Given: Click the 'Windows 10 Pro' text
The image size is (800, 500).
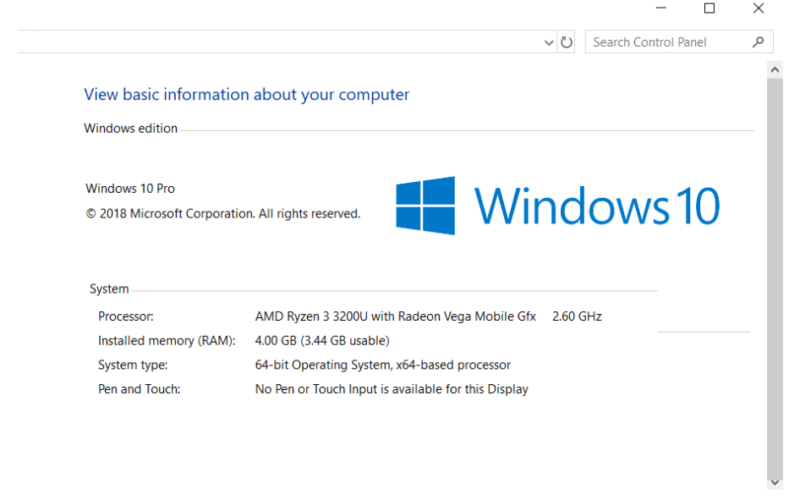Looking at the screenshot, I should 130,189.
